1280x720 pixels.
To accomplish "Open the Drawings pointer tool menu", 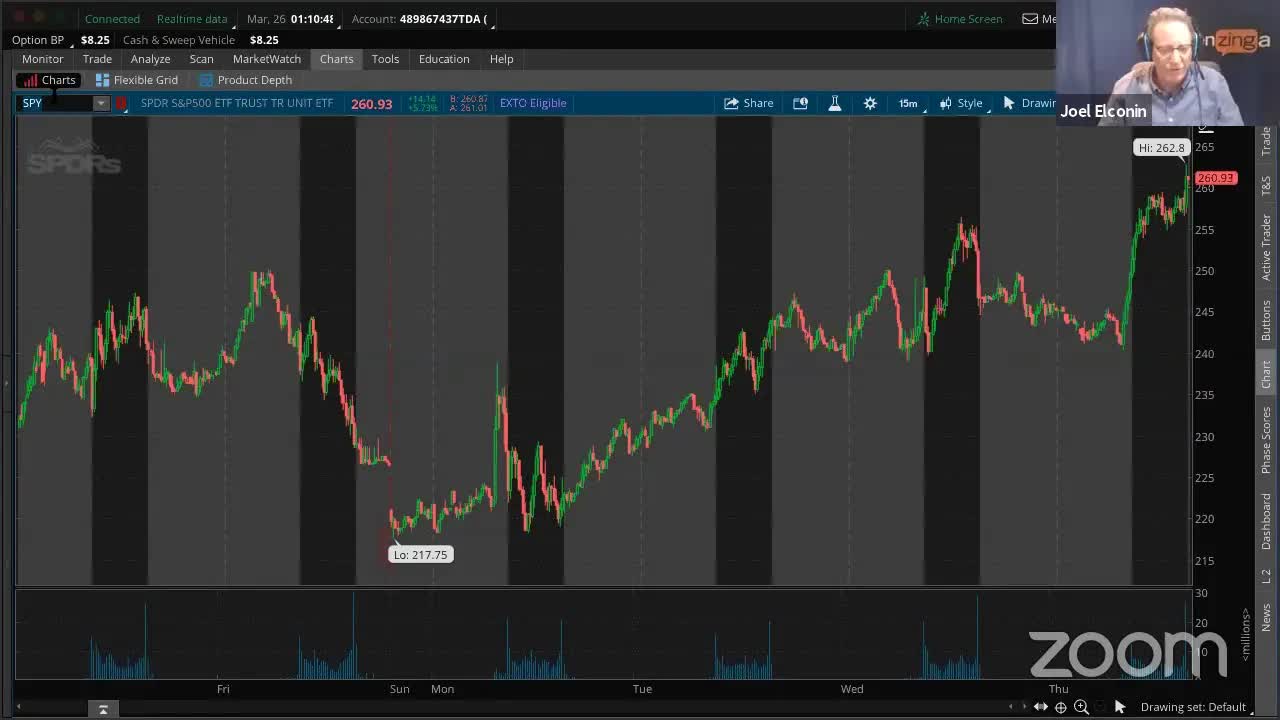I will [x=1028, y=103].
